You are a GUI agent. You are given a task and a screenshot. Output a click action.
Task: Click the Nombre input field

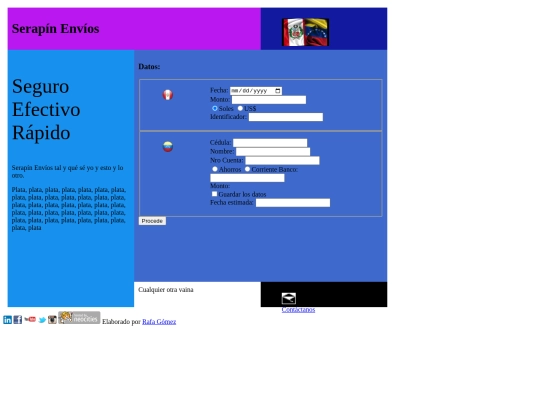pyautogui.click(x=273, y=152)
